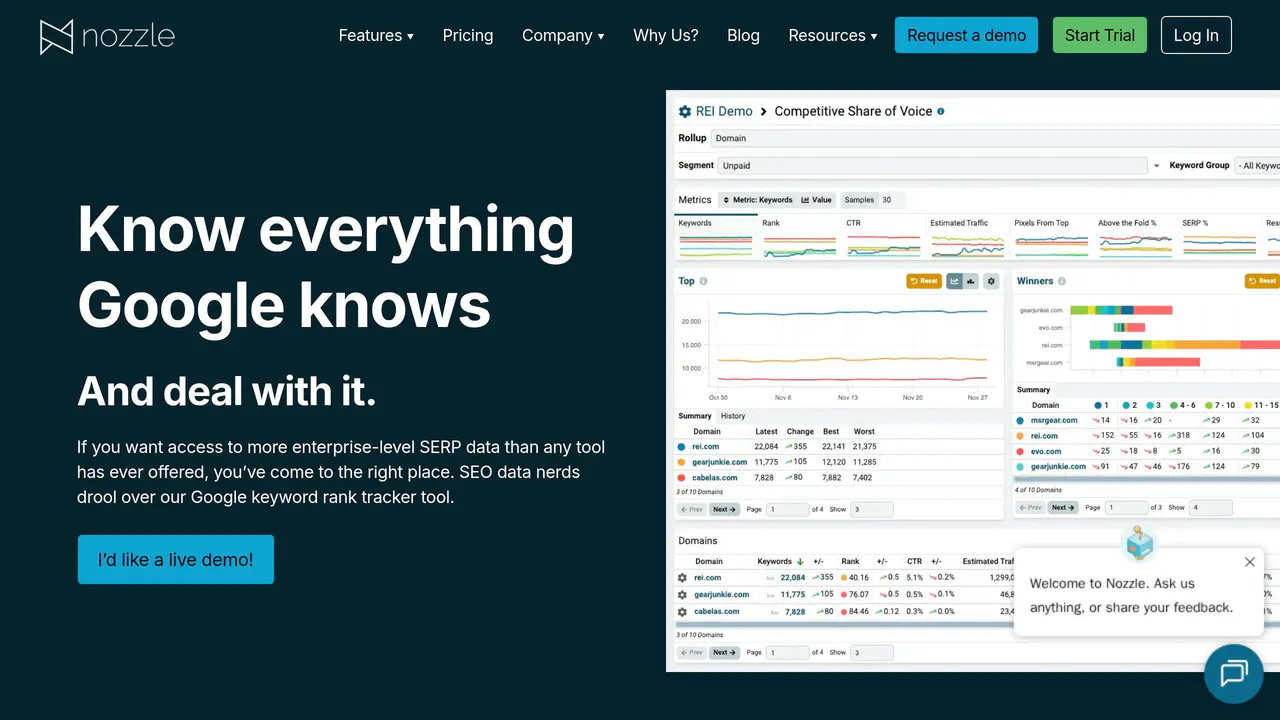Click Next under the Domains table
The height and width of the screenshot is (720, 1280).
tap(724, 652)
